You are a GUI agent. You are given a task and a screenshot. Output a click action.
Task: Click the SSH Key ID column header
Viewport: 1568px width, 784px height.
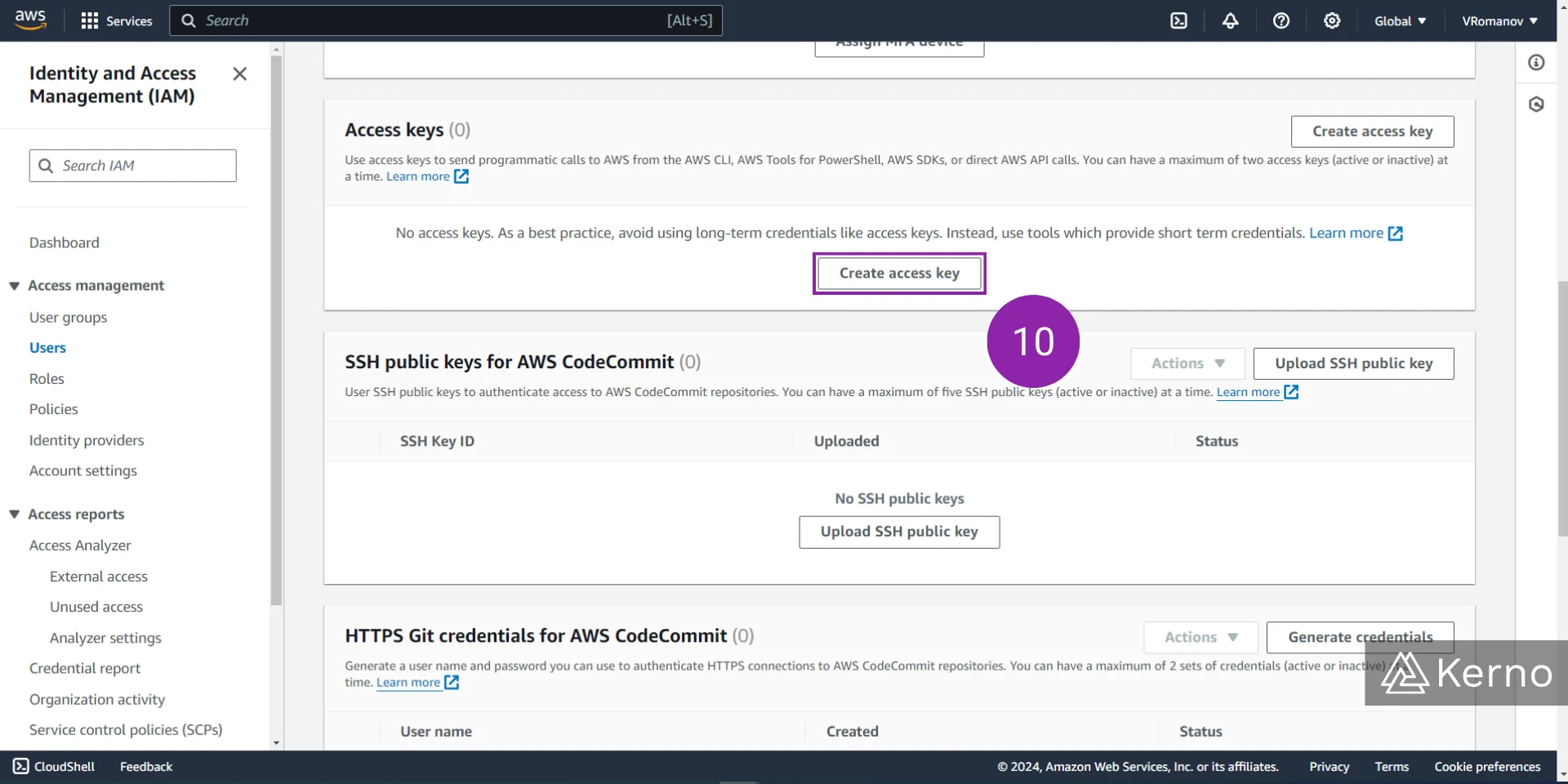click(437, 441)
